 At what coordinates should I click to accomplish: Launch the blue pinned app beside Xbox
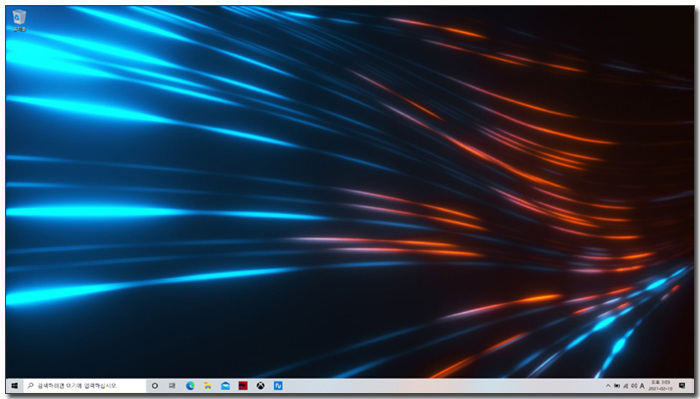[x=278, y=386]
